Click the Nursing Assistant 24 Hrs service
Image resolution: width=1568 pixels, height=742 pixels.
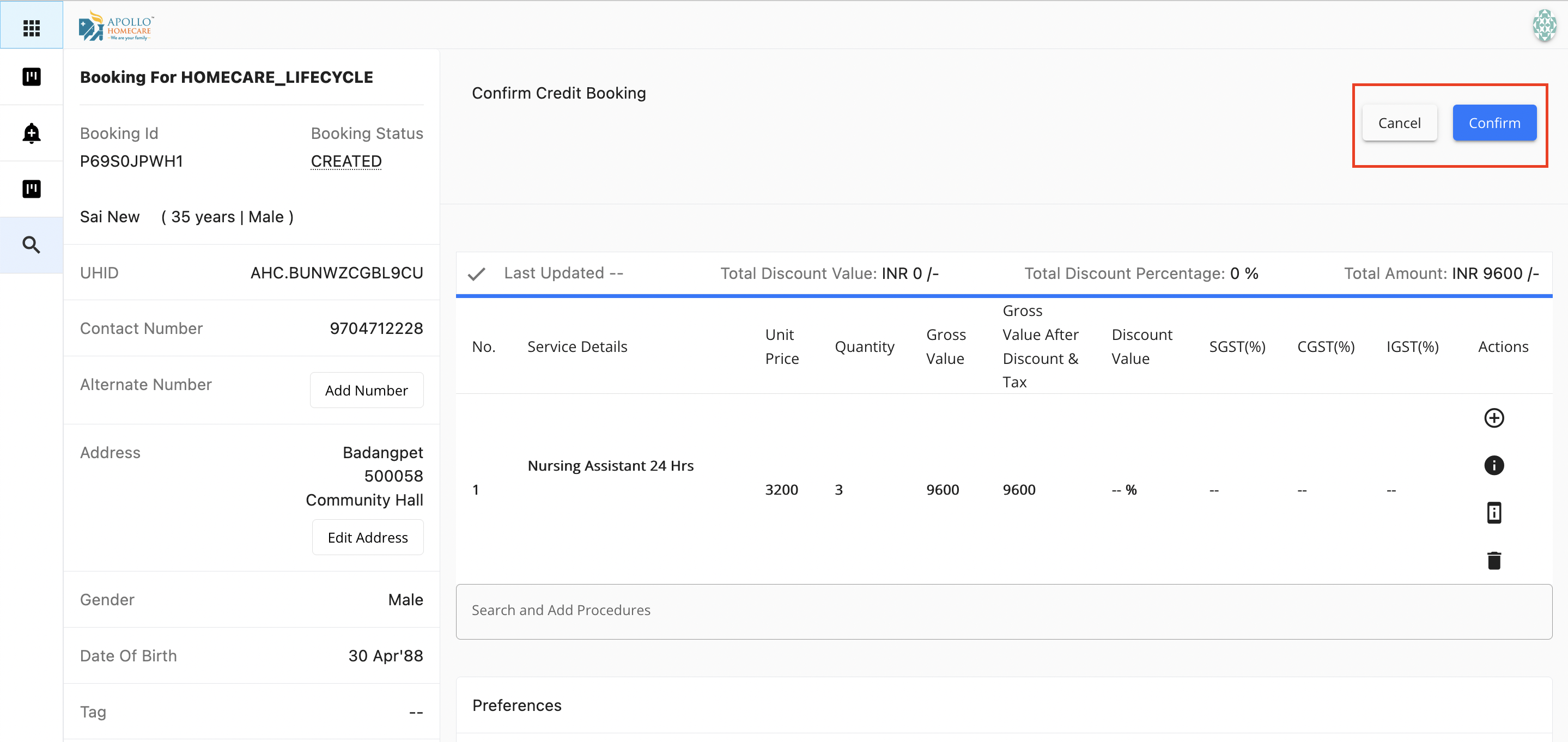(x=610, y=466)
